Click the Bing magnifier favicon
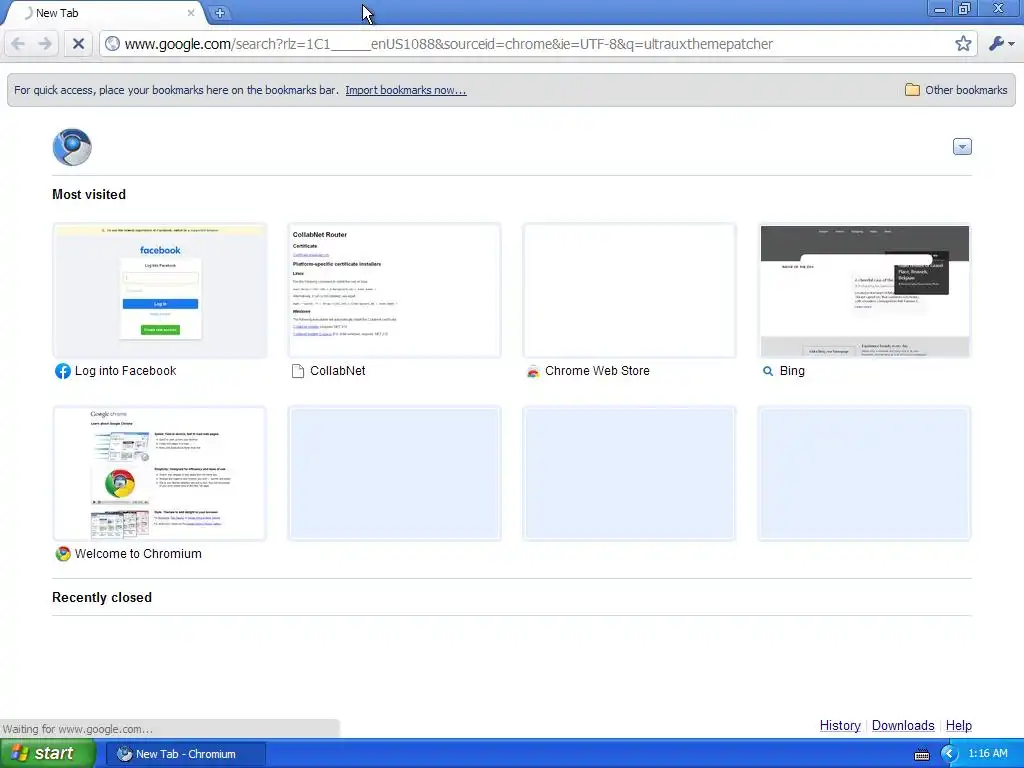1024x768 pixels. point(768,371)
